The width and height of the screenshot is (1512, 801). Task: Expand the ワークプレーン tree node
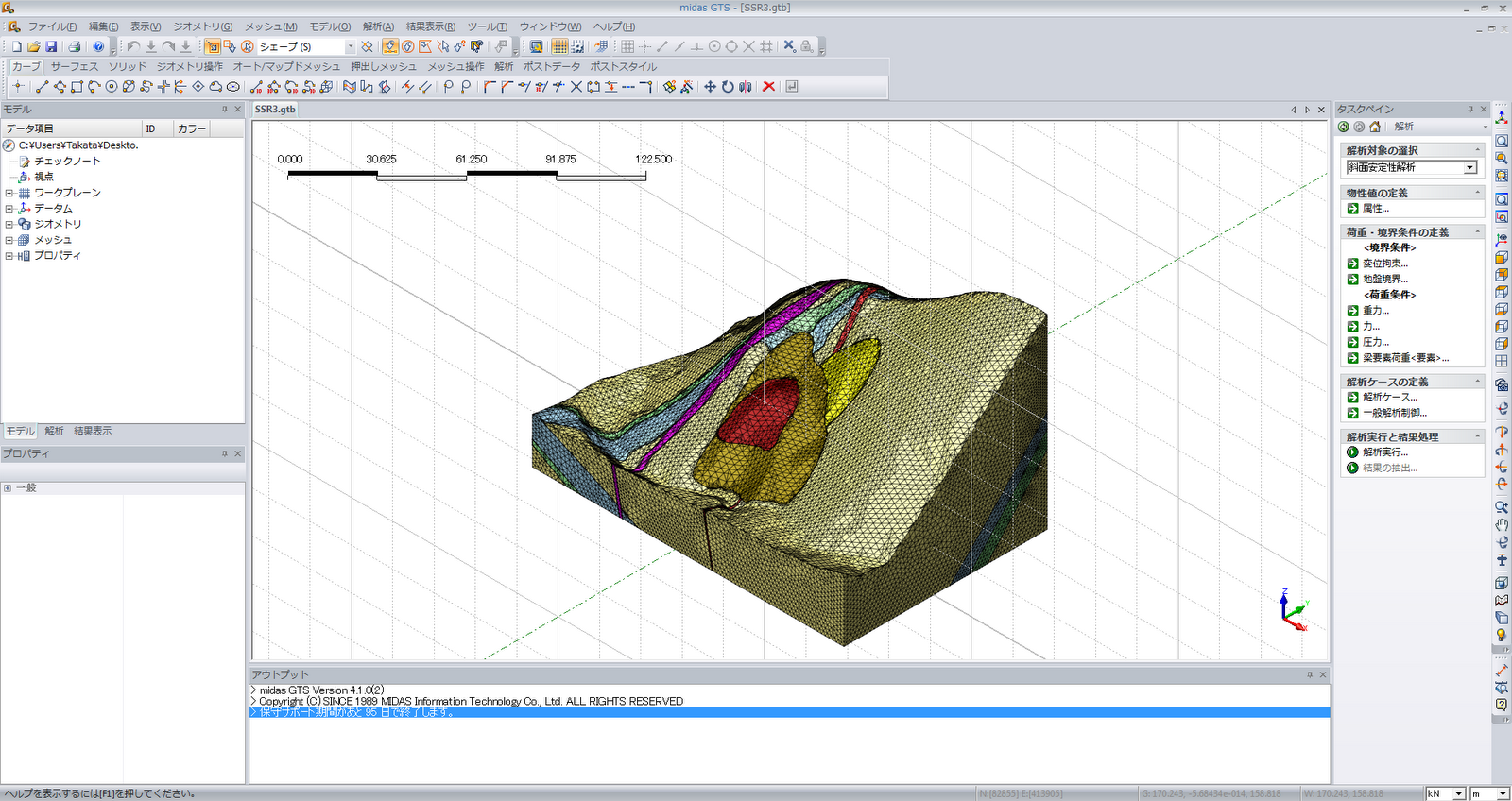(x=9, y=193)
